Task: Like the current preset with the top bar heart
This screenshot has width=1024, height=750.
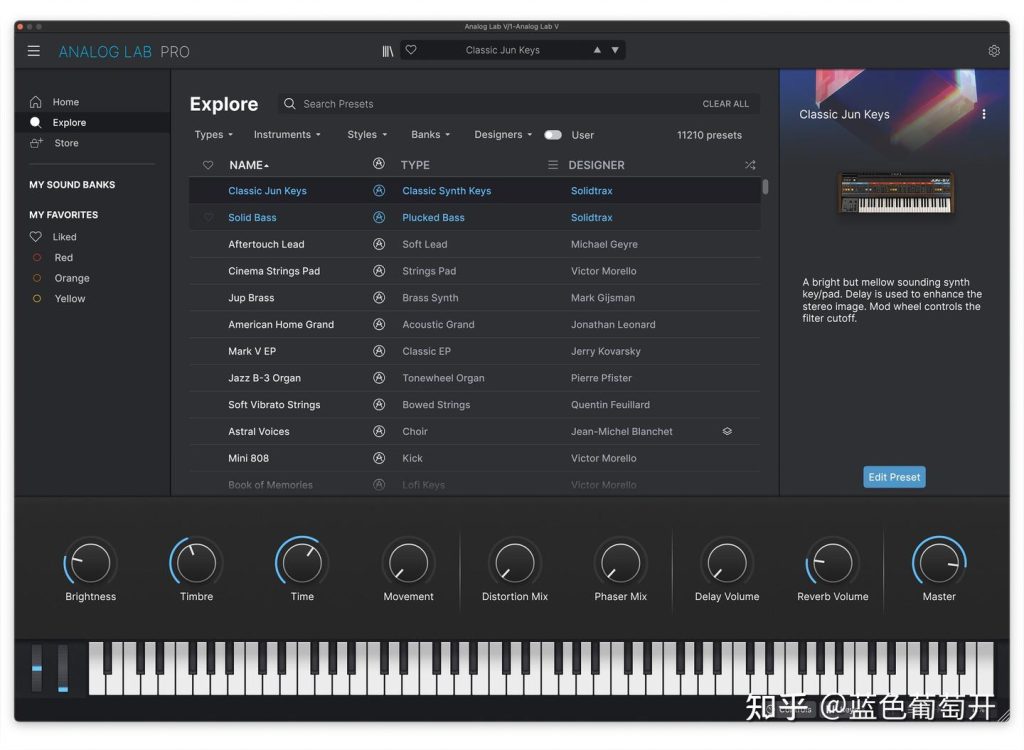Action: [x=411, y=50]
